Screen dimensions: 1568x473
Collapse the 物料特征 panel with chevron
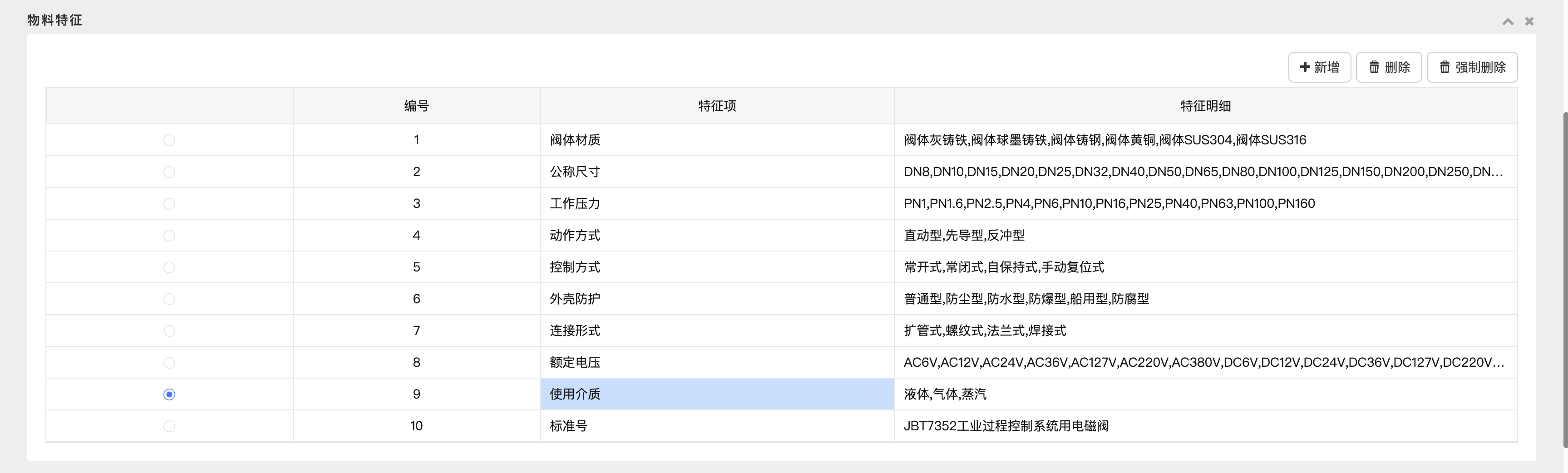click(1508, 21)
